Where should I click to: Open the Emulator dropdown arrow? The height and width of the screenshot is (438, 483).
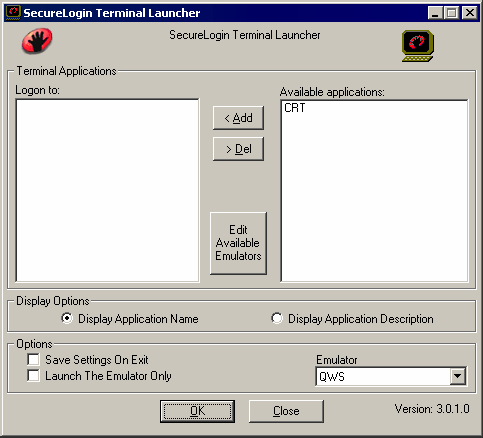458,377
